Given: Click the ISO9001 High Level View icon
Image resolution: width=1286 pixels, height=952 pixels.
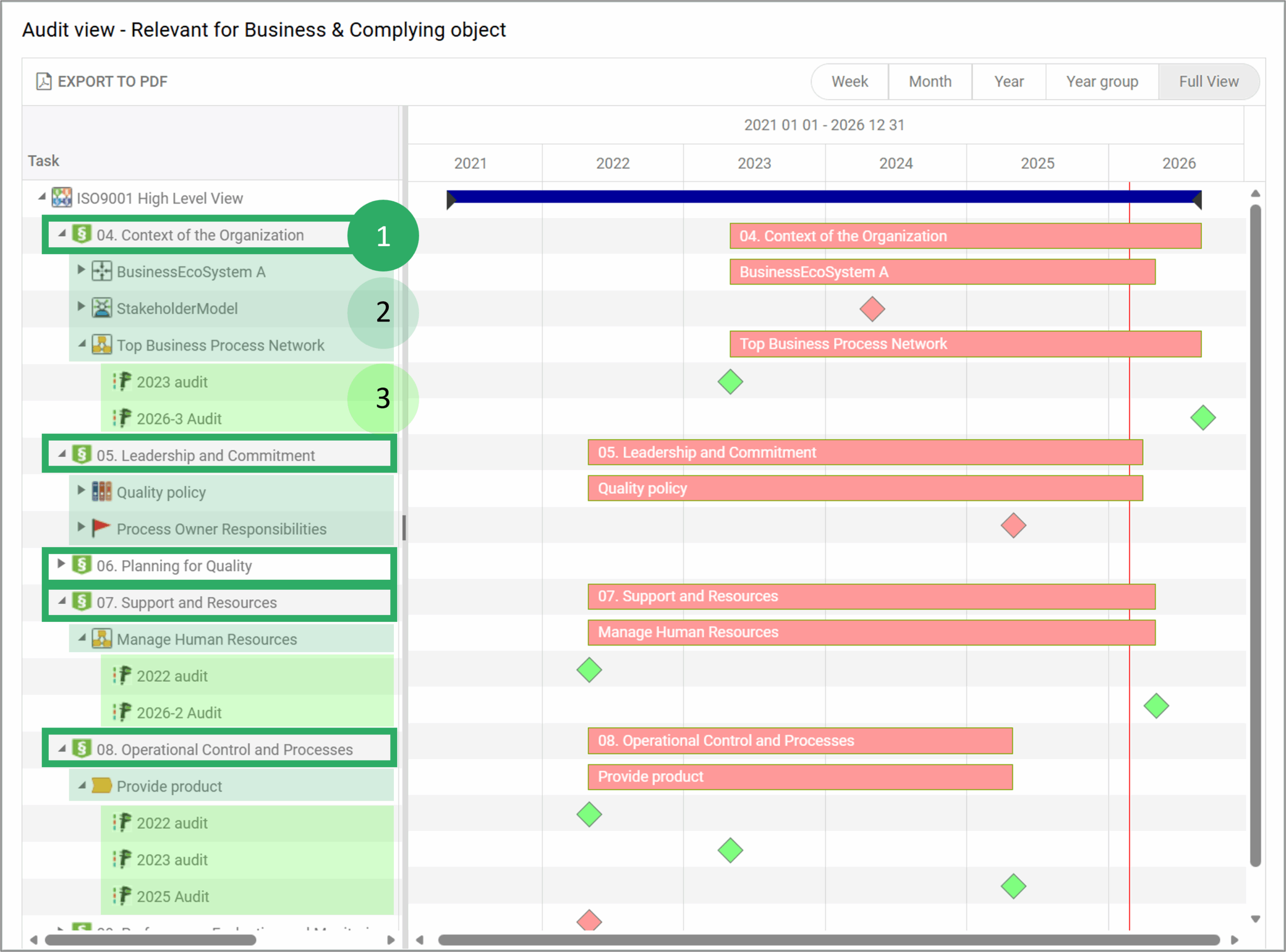Looking at the screenshot, I should [62, 197].
